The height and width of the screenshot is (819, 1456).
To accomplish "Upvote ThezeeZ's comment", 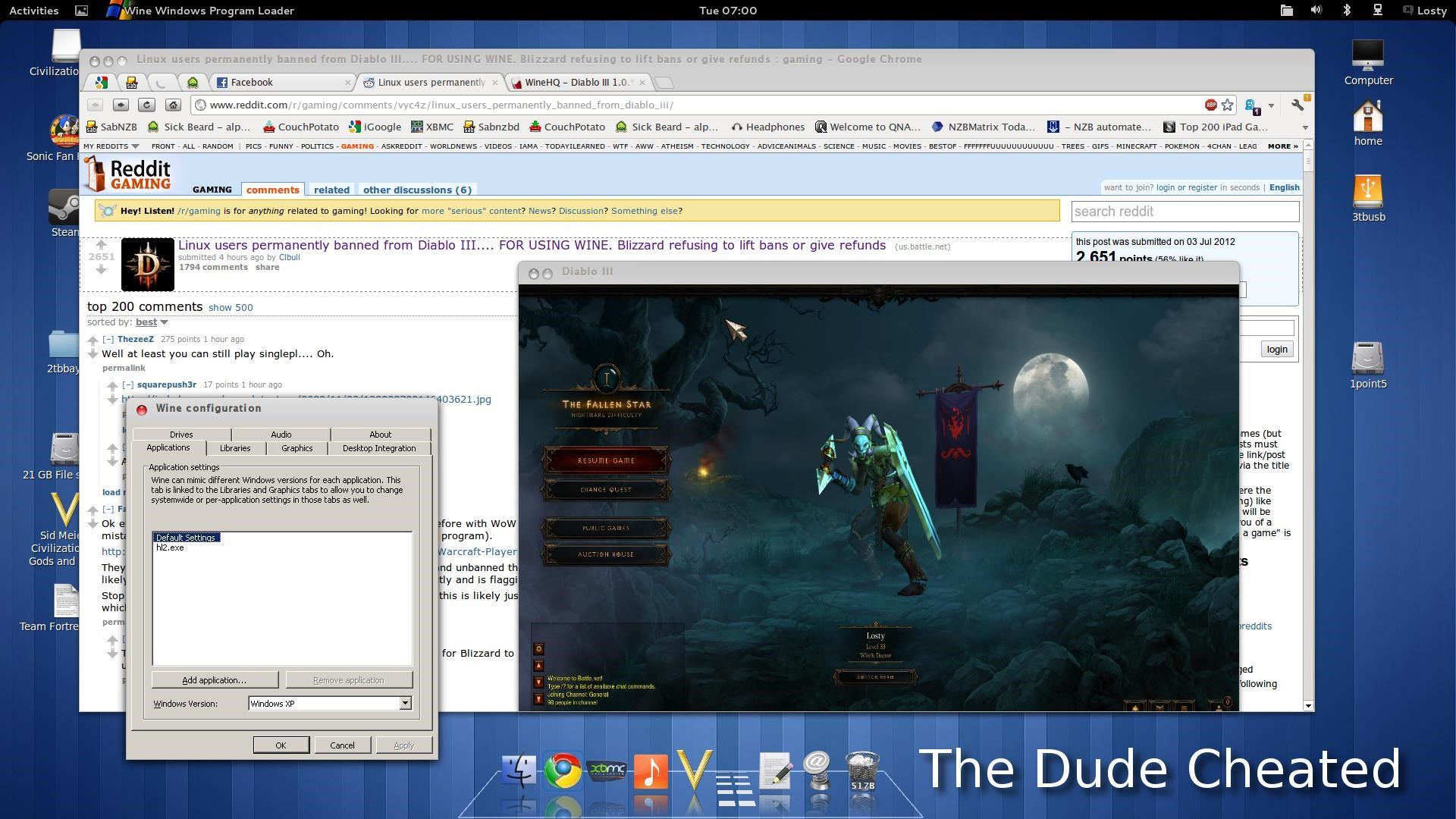I will click(x=93, y=340).
